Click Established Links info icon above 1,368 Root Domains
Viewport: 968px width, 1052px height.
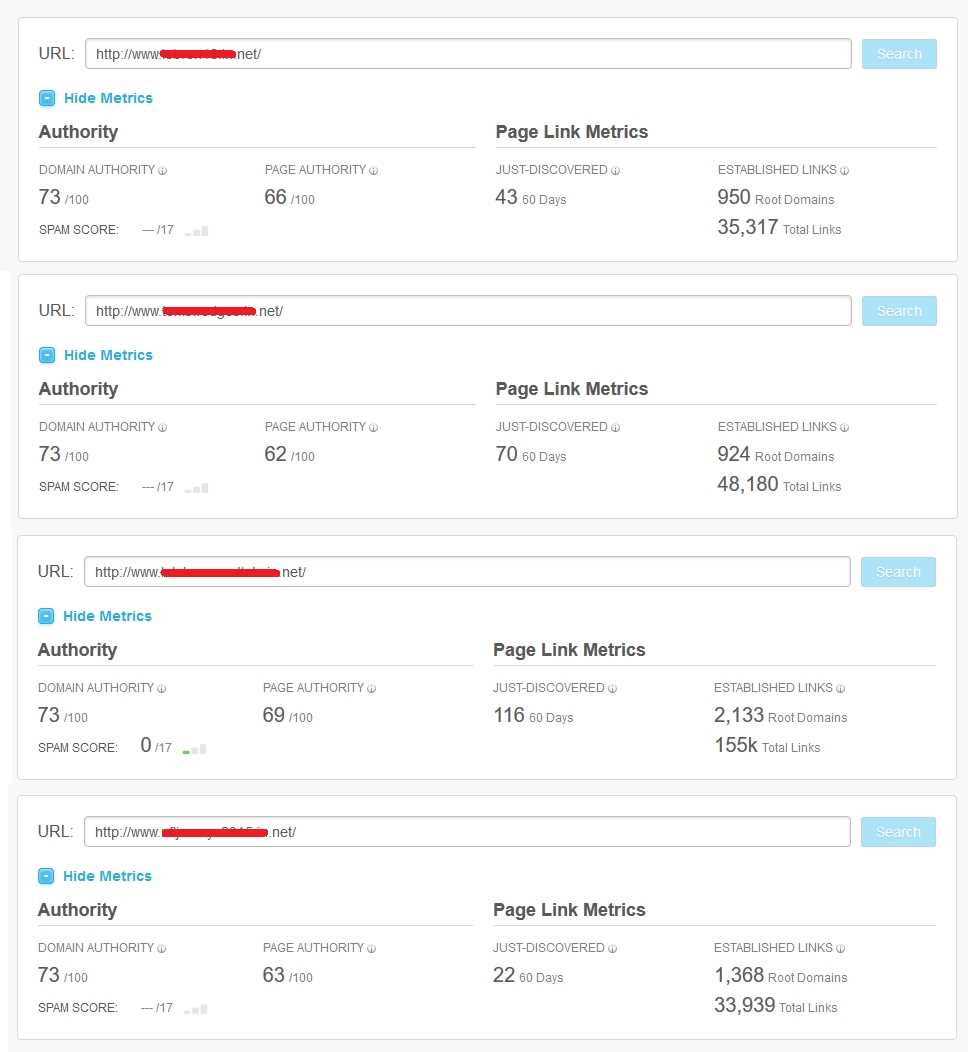tap(840, 949)
